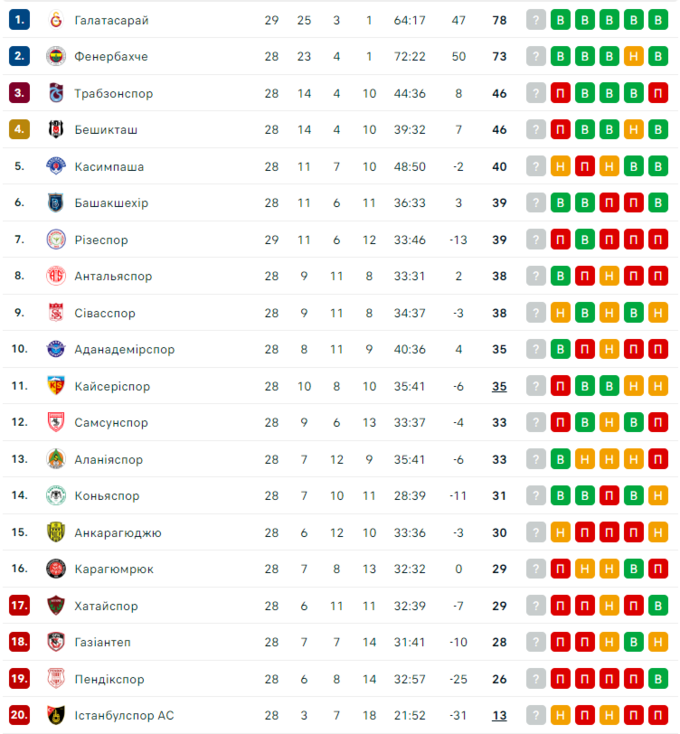Open Аданадемірспор team link
The height and width of the screenshot is (734, 680).
coord(124,350)
